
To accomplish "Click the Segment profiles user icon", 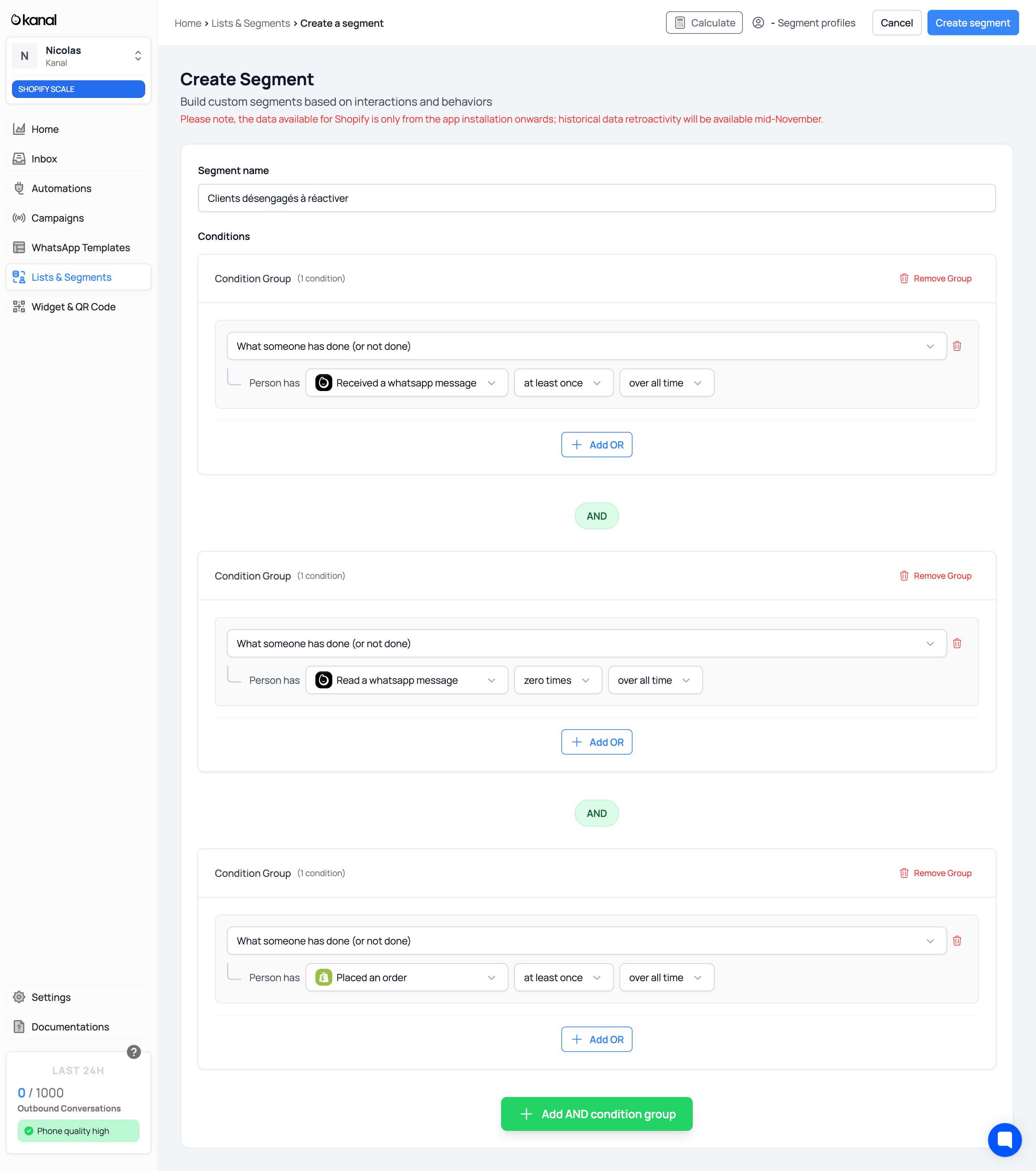I will pos(758,23).
